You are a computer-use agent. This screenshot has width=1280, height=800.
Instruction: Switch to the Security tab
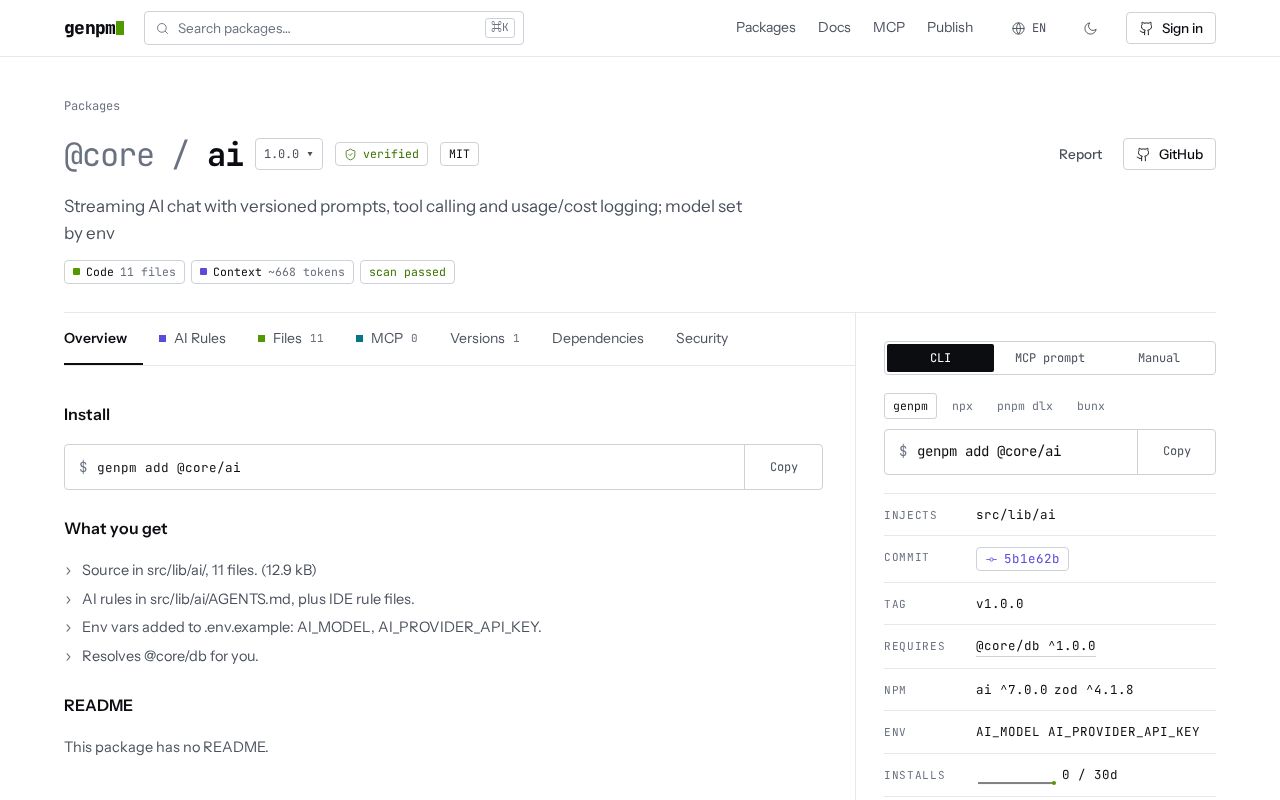pos(702,338)
